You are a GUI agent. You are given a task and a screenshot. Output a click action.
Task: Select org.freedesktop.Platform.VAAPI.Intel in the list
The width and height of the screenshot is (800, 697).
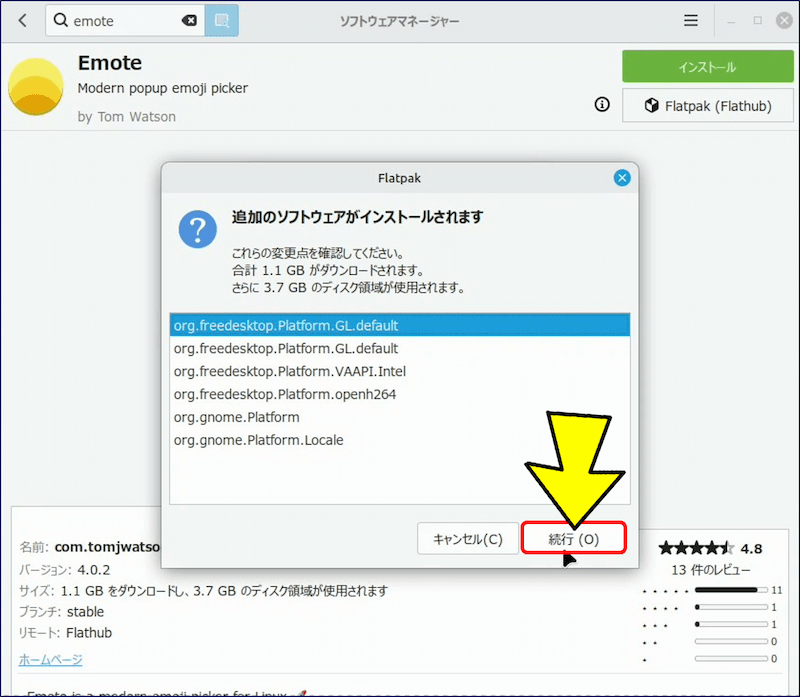290,371
